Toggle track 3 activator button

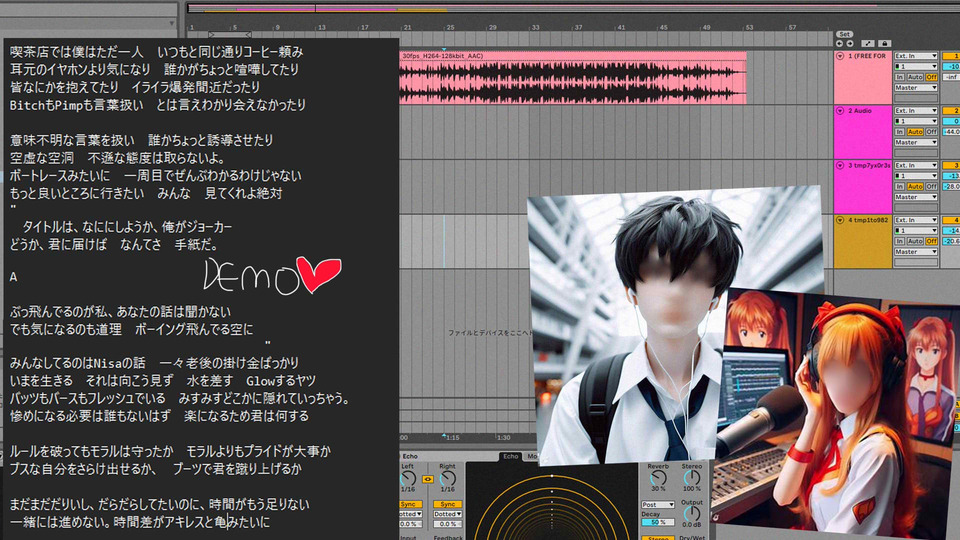point(951,165)
